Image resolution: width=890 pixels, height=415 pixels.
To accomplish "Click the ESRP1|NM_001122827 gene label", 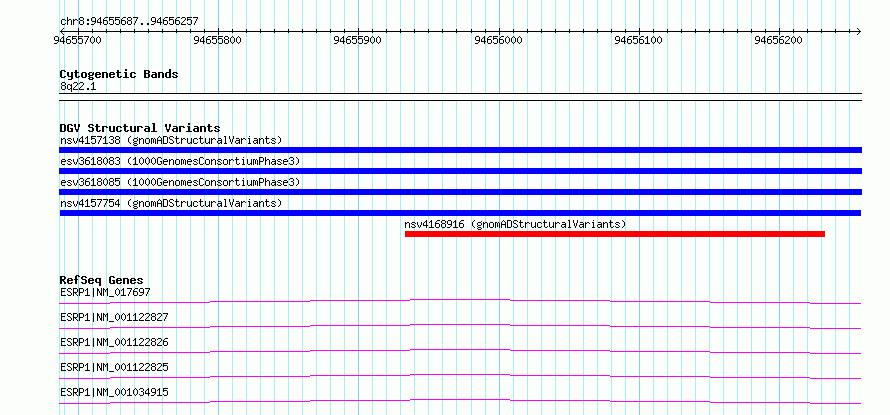I will pyautogui.click(x=114, y=317).
